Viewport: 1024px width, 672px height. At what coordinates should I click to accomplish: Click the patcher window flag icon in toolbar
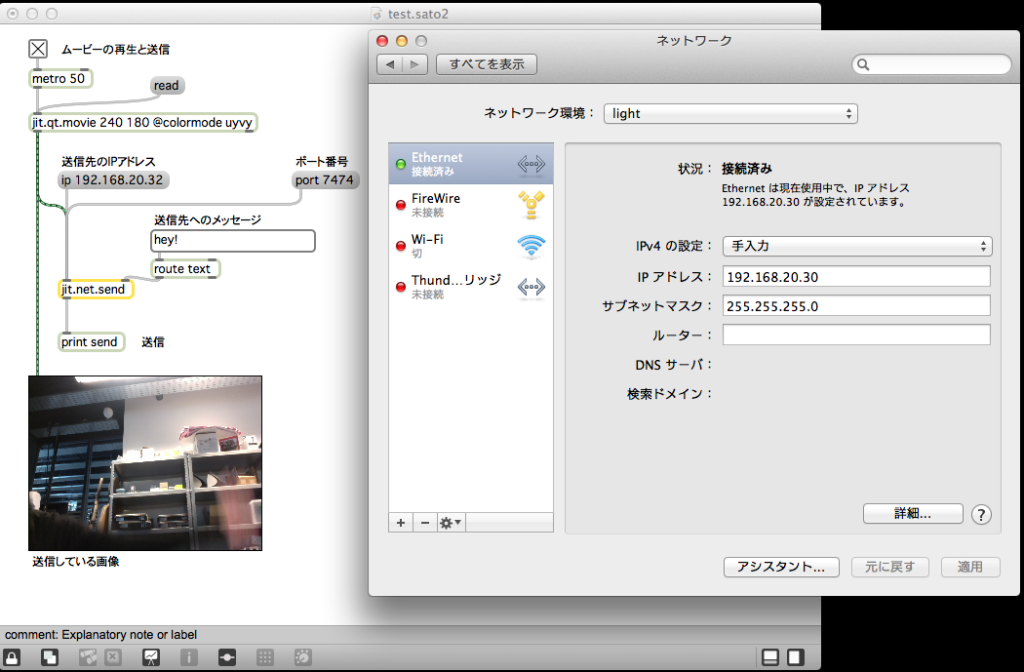tap(226, 657)
